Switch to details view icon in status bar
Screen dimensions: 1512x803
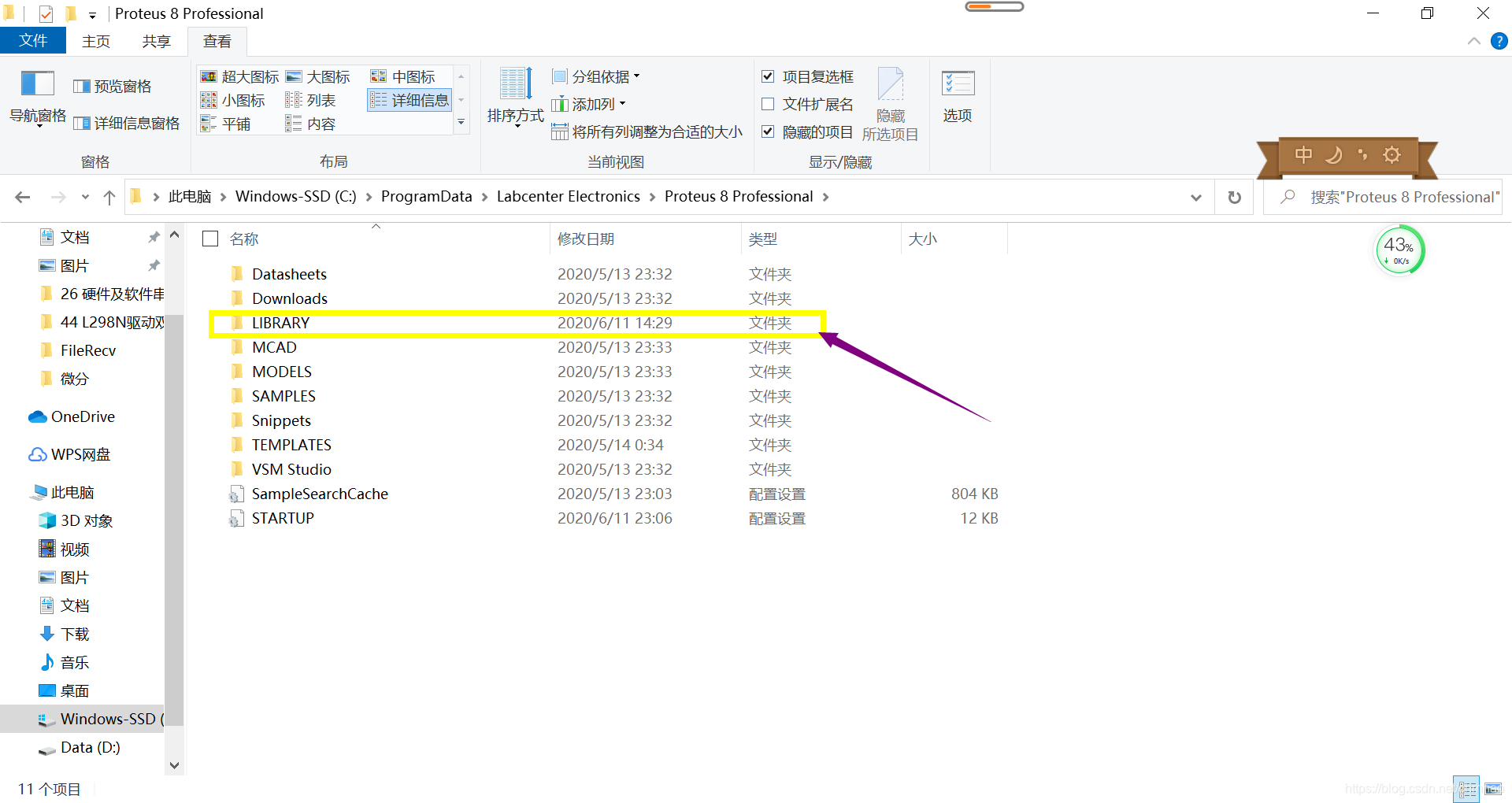click(1467, 789)
